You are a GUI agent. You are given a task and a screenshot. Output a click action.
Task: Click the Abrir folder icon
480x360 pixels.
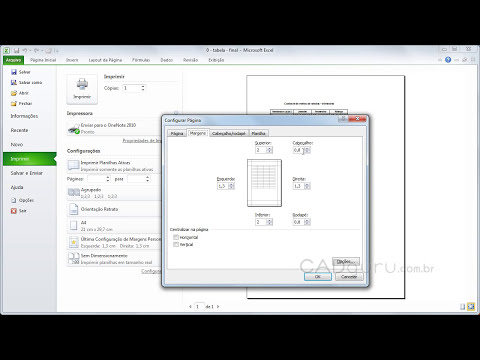tap(14, 93)
